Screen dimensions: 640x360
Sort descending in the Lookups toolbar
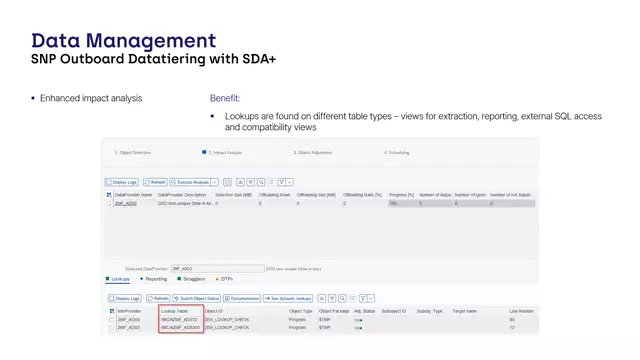tap(332, 298)
